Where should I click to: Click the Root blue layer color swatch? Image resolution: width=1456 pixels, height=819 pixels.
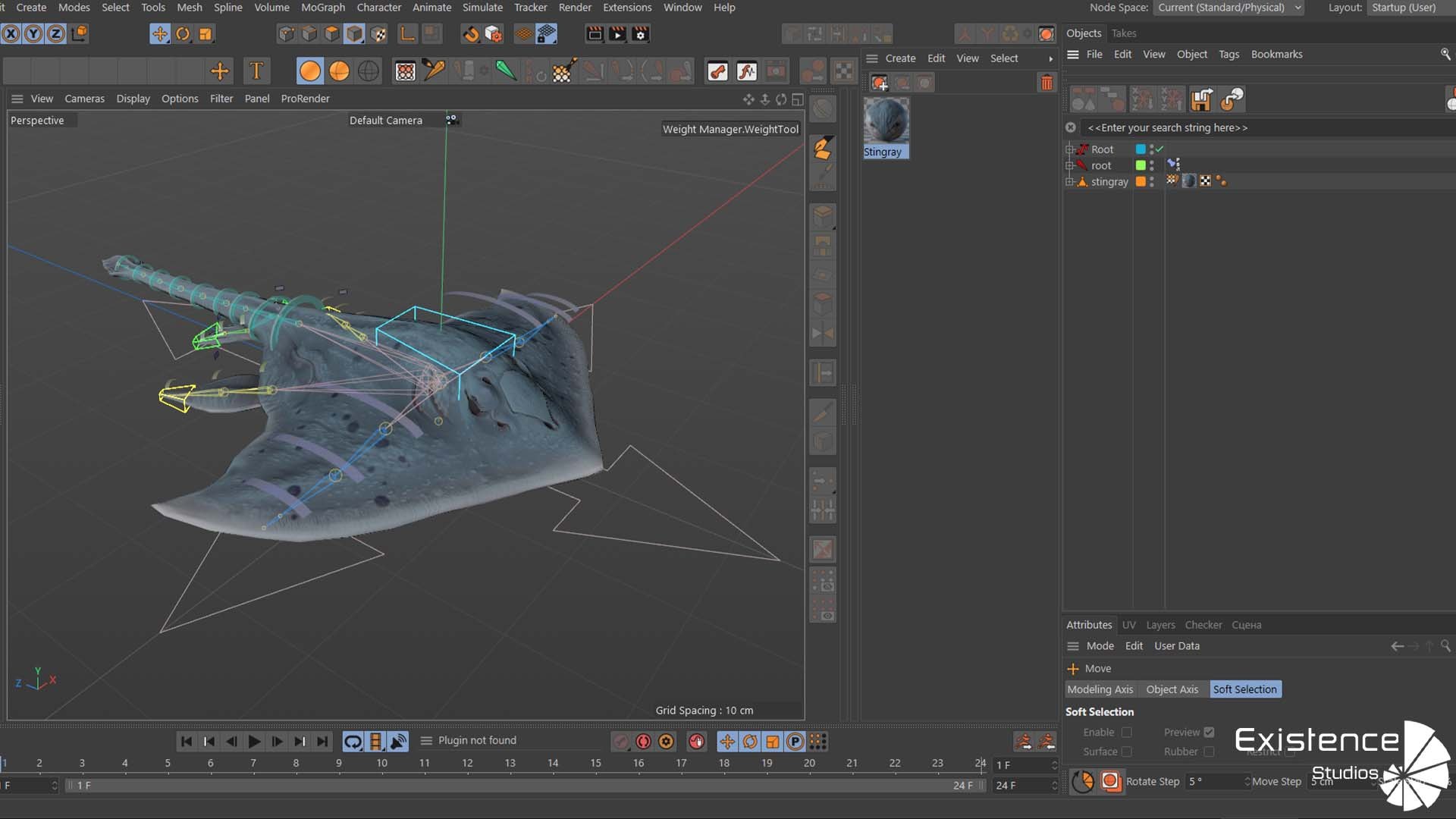point(1141,149)
